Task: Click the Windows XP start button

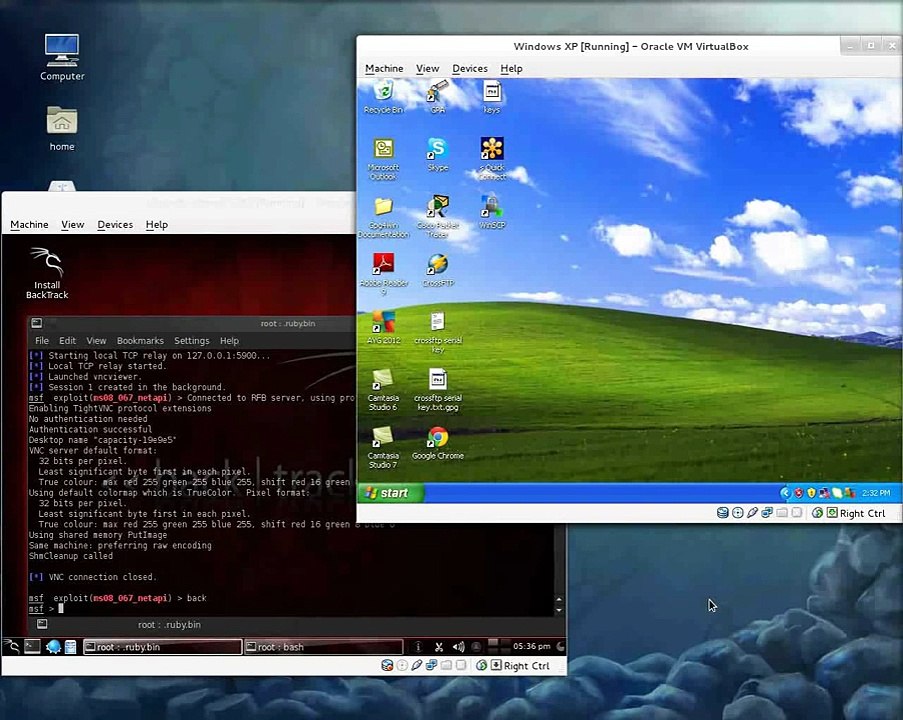Action: click(x=391, y=493)
